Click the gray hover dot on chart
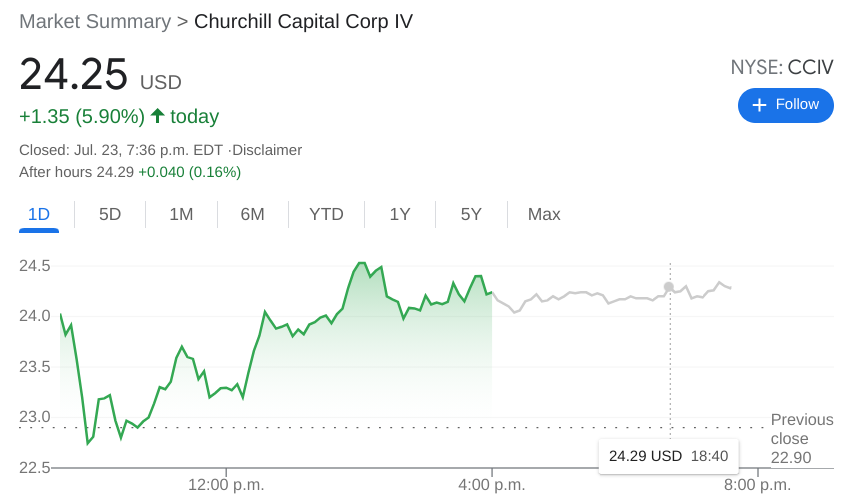 click(x=669, y=287)
